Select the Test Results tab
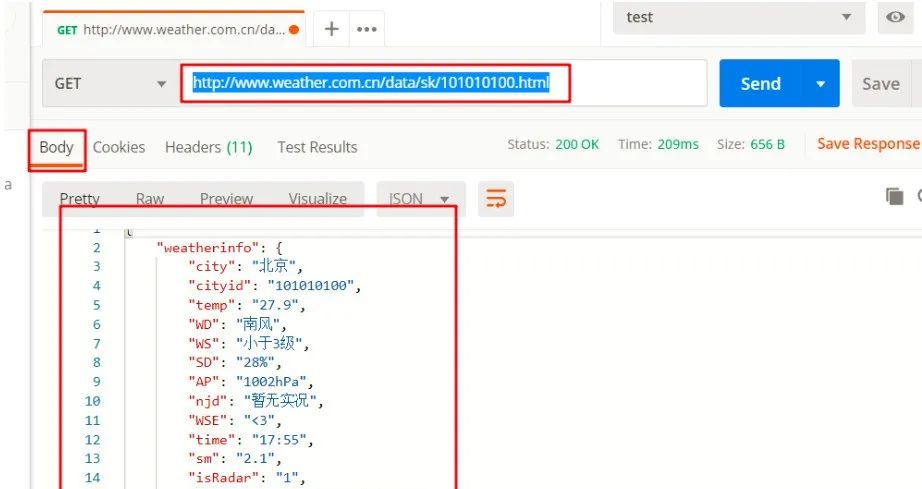The height and width of the screenshot is (489, 922). pos(317,147)
